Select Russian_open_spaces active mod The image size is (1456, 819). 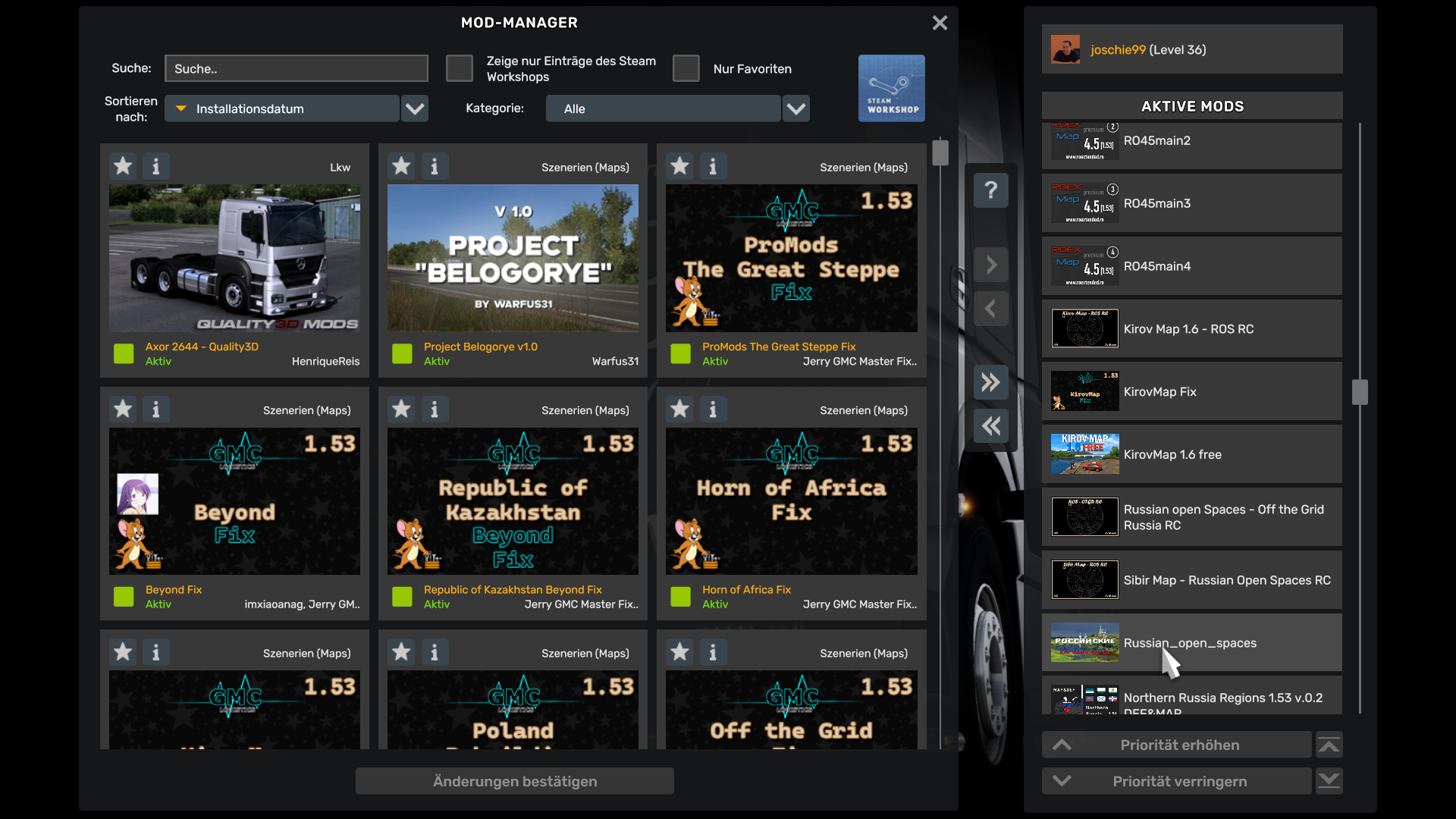(x=1192, y=642)
